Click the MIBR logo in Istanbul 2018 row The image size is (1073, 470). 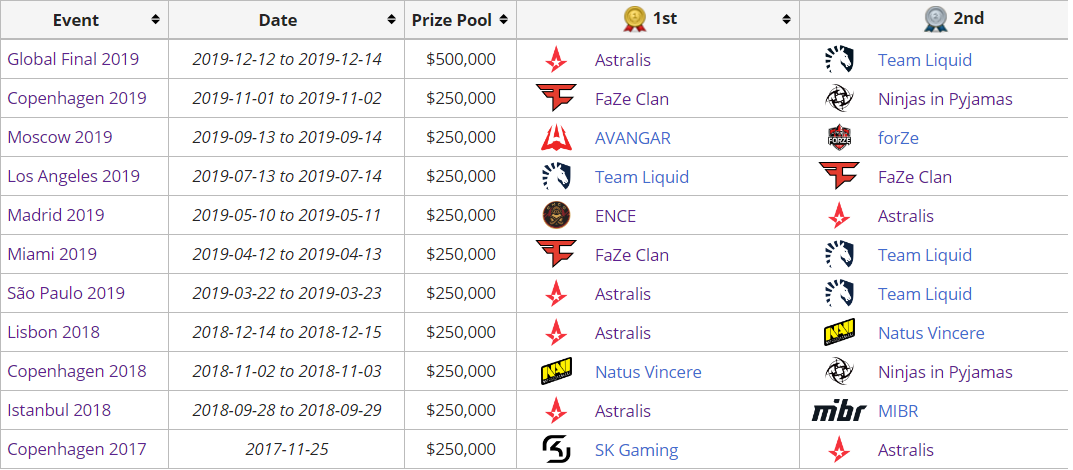(839, 411)
